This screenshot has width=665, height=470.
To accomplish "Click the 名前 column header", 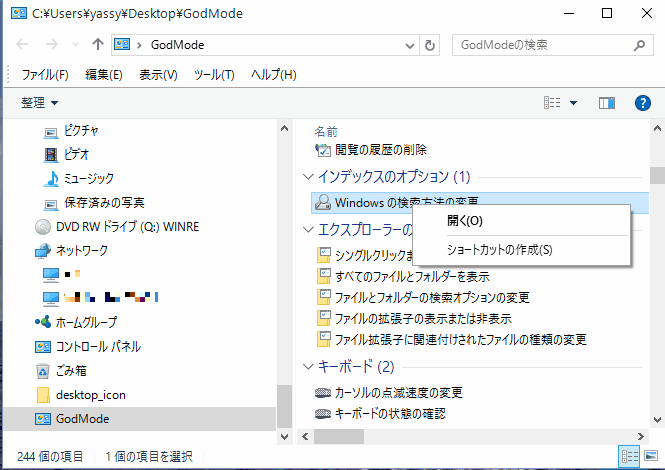I will (x=326, y=132).
